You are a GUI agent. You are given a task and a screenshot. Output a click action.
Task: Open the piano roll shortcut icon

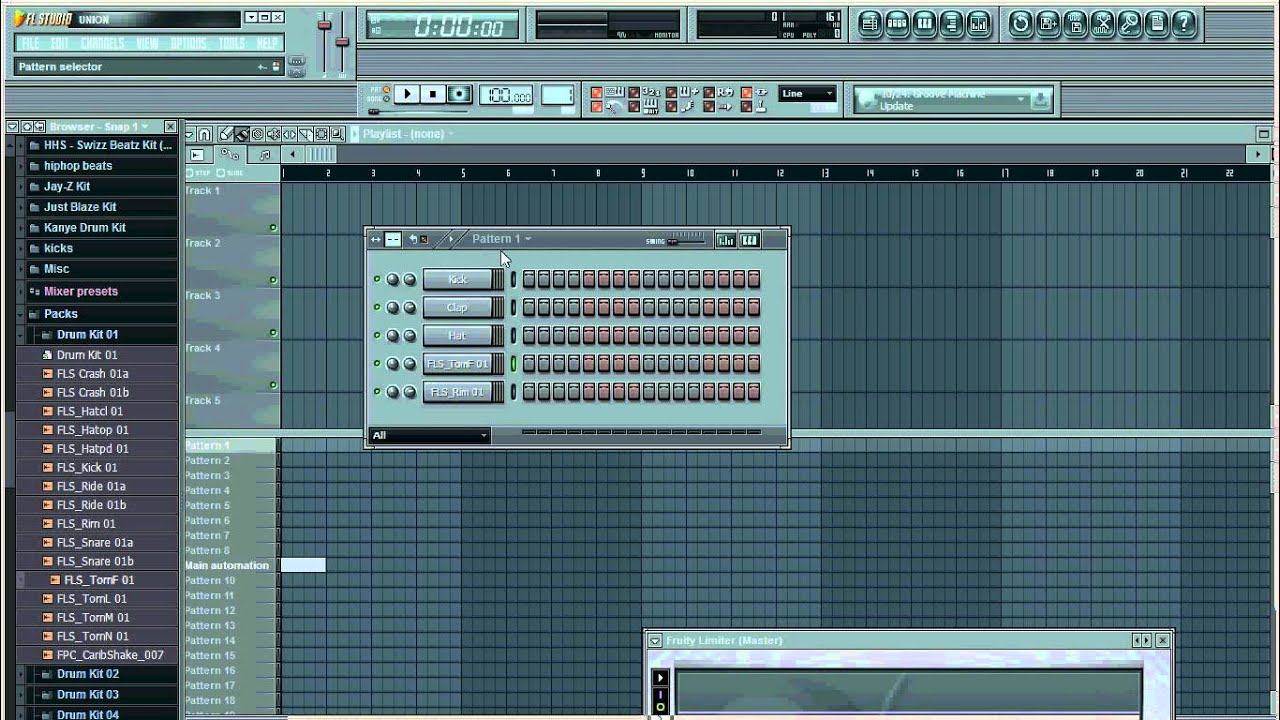click(x=925, y=24)
